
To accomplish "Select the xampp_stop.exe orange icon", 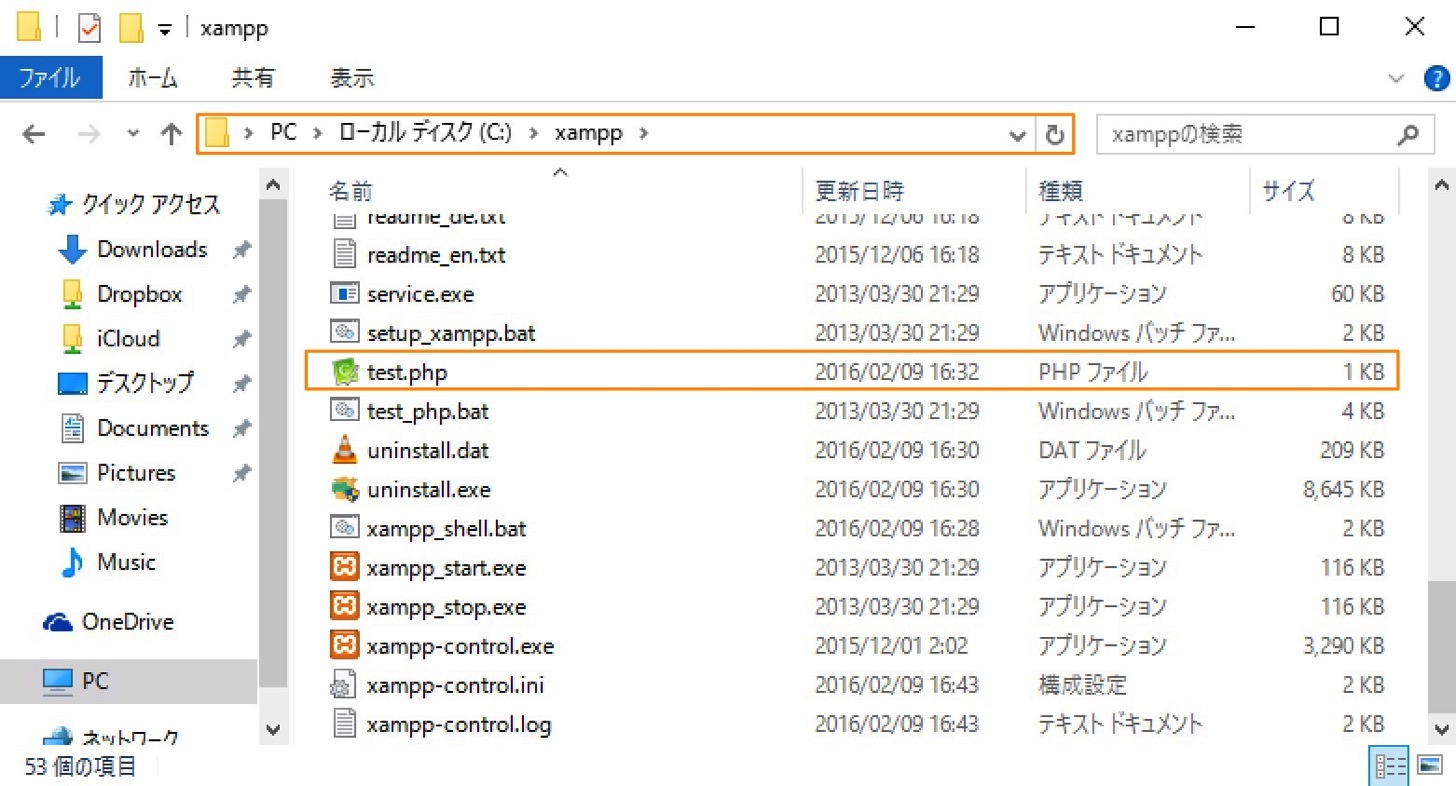I will [344, 607].
